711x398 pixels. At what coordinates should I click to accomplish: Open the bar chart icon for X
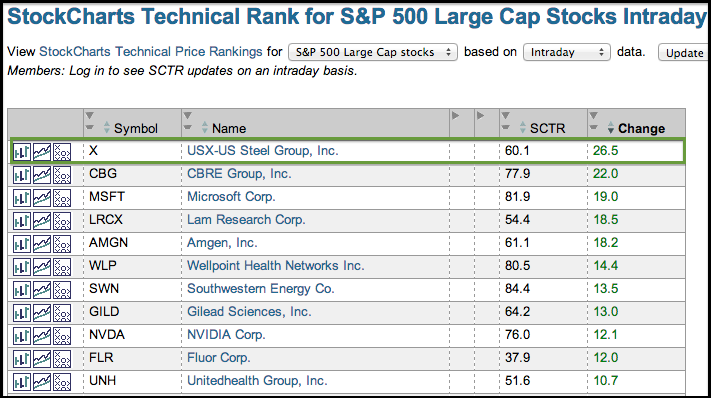tap(22, 152)
